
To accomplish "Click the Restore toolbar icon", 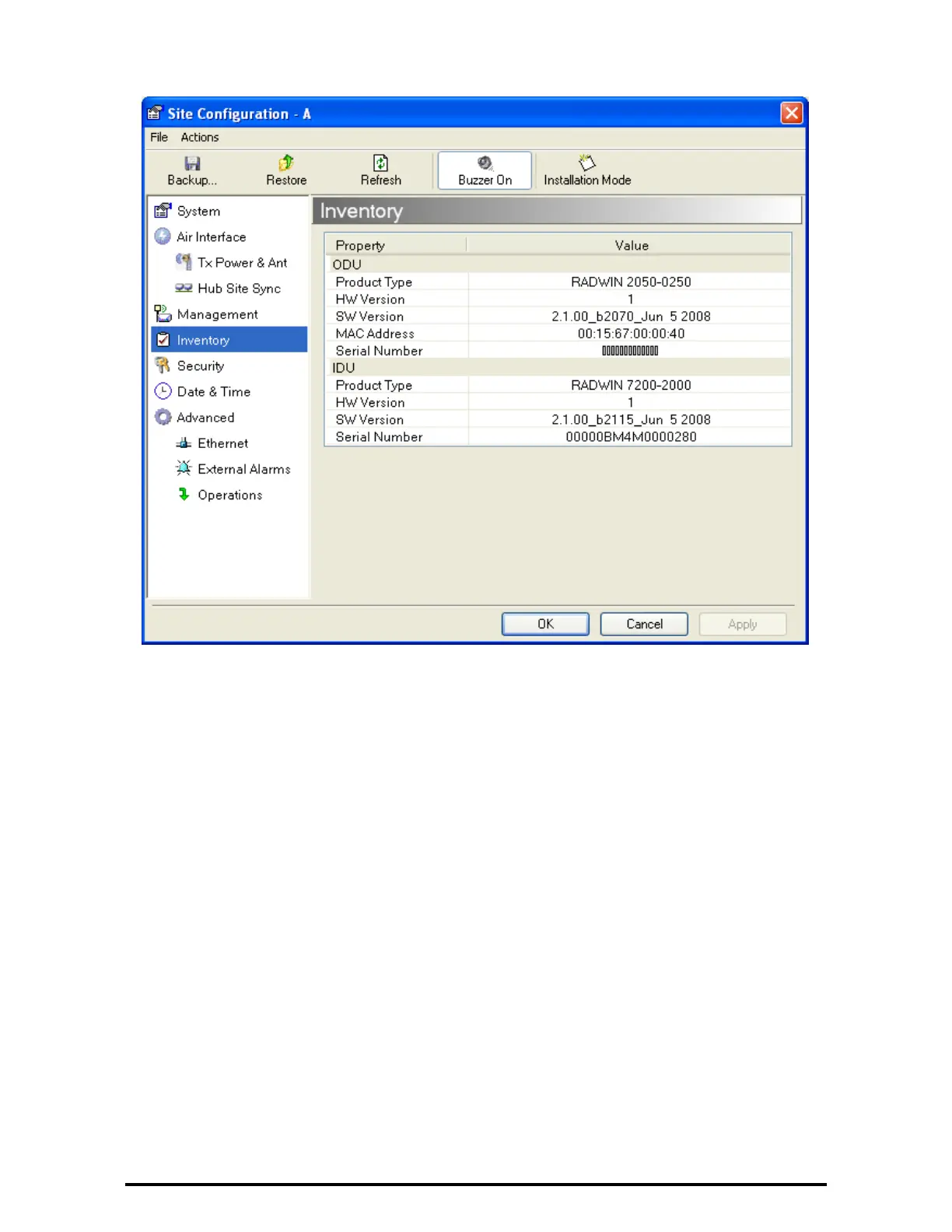I will [x=286, y=163].
